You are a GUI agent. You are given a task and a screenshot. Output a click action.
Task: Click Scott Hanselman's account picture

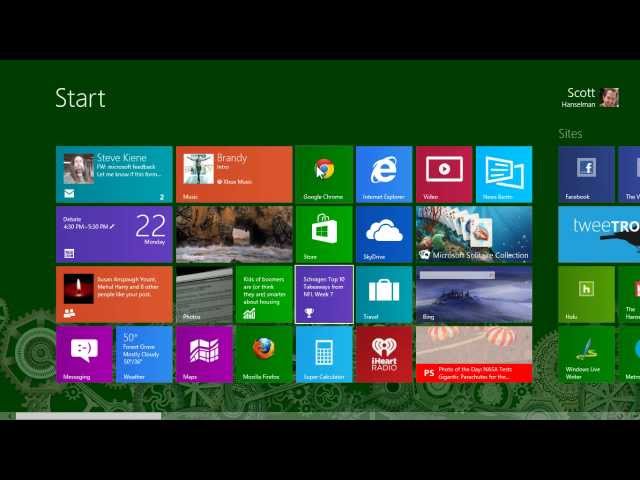point(610,98)
